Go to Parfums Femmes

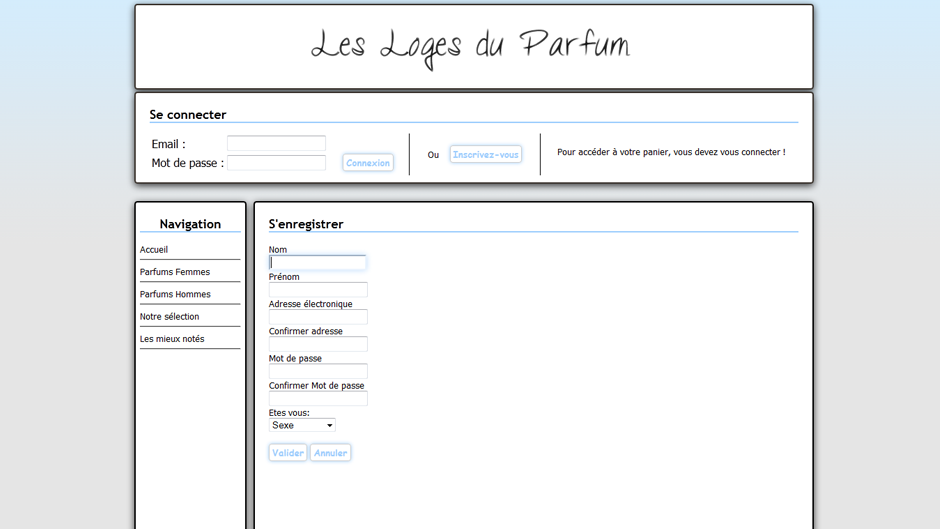[175, 272]
